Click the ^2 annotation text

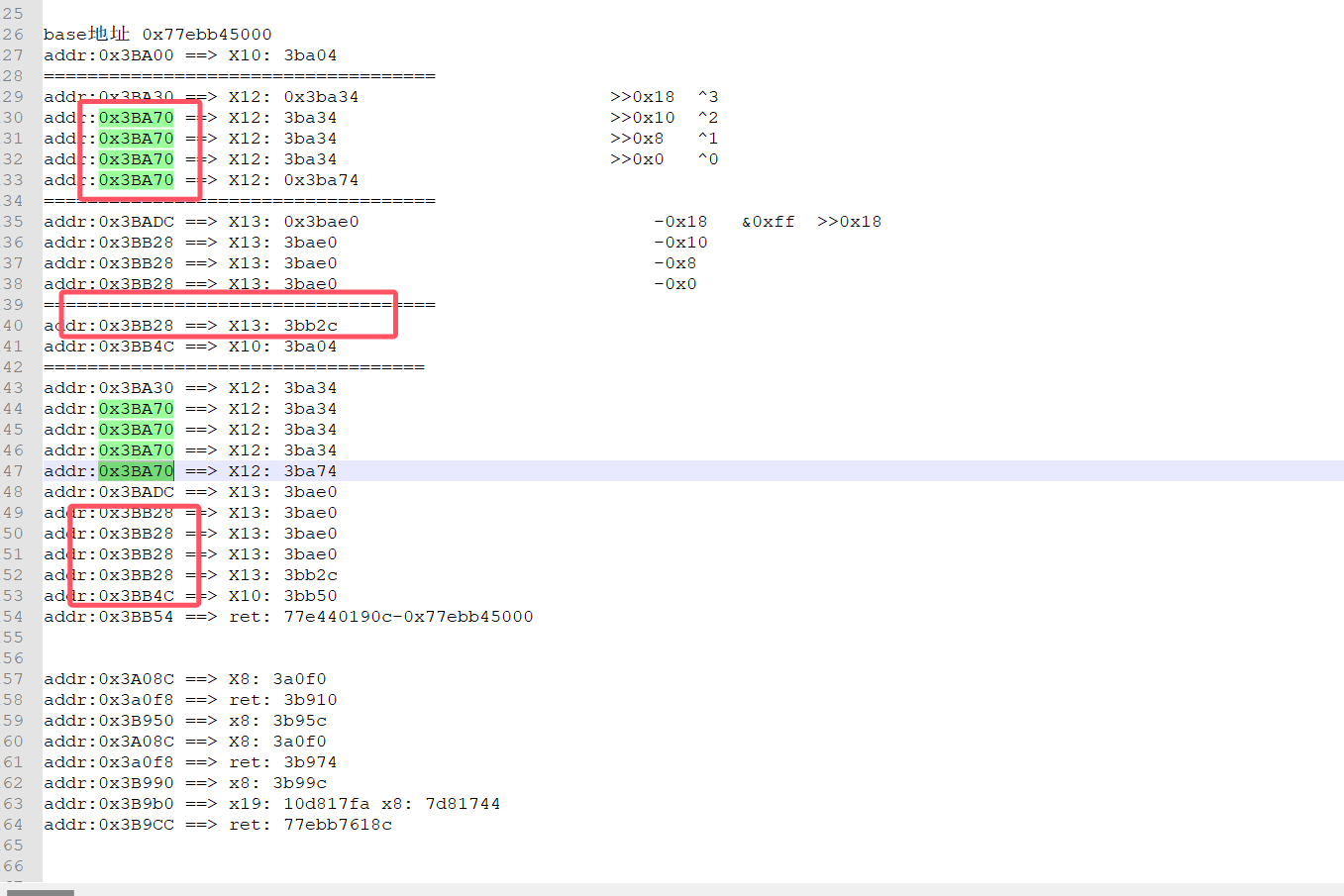tap(708, 118)
